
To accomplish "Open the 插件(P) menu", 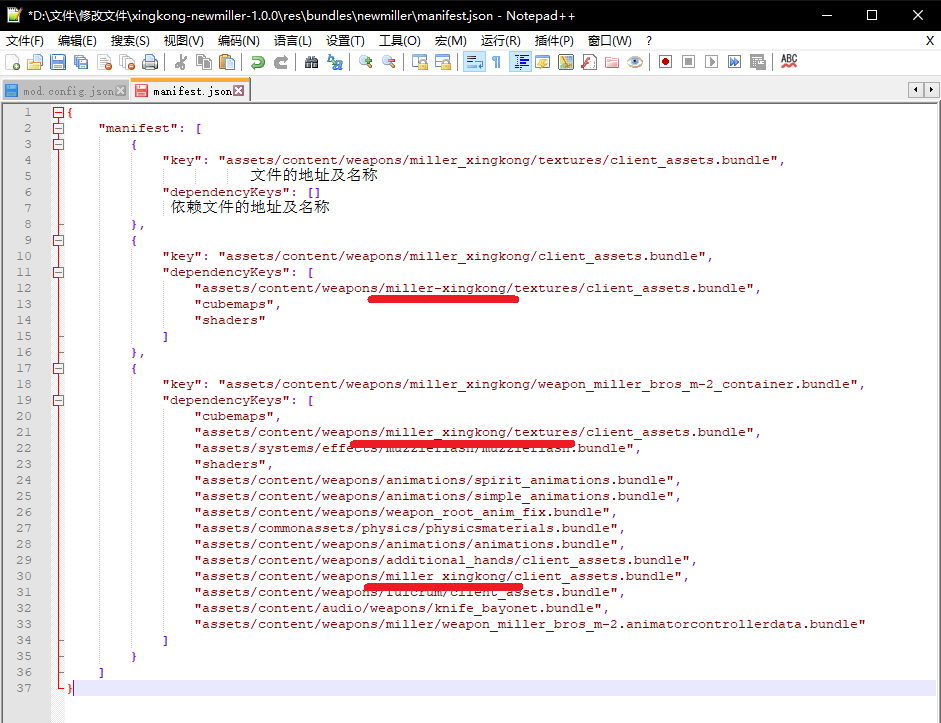I will pos(554,41).
